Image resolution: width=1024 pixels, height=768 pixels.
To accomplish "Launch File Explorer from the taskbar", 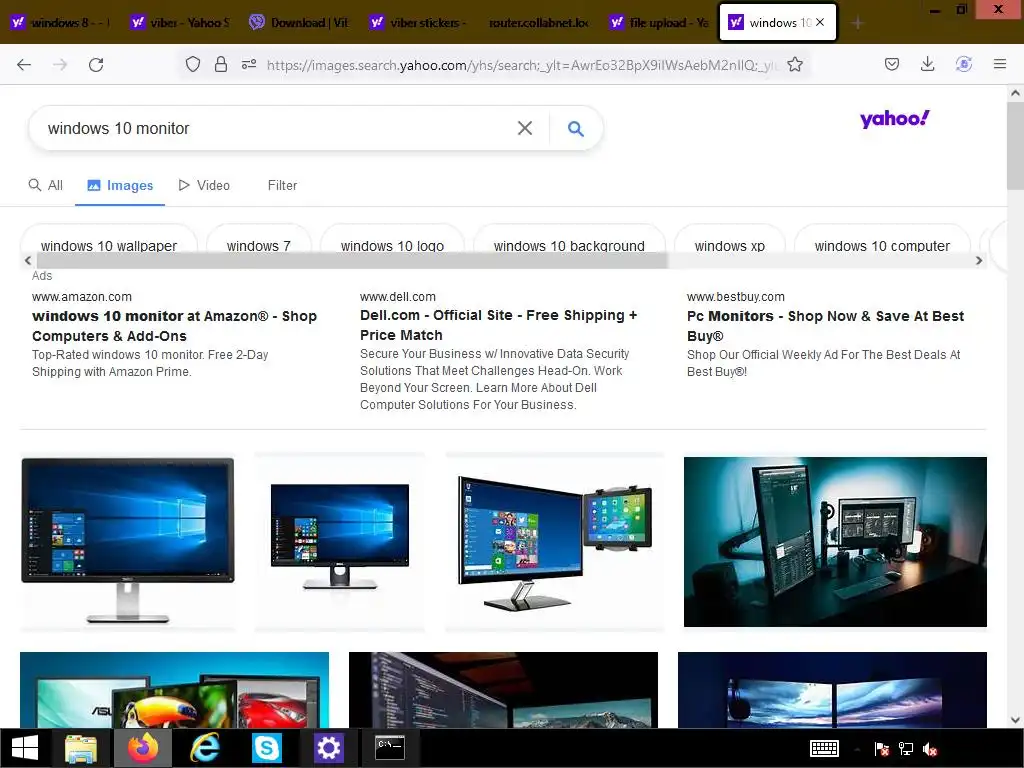I will (x=81, y=748).
